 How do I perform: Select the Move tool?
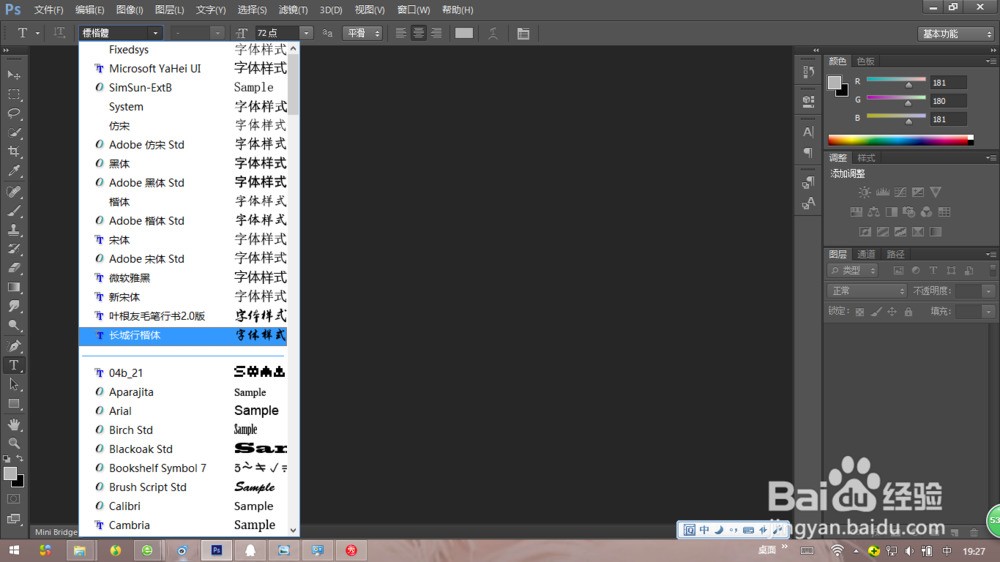coord(13,75)
